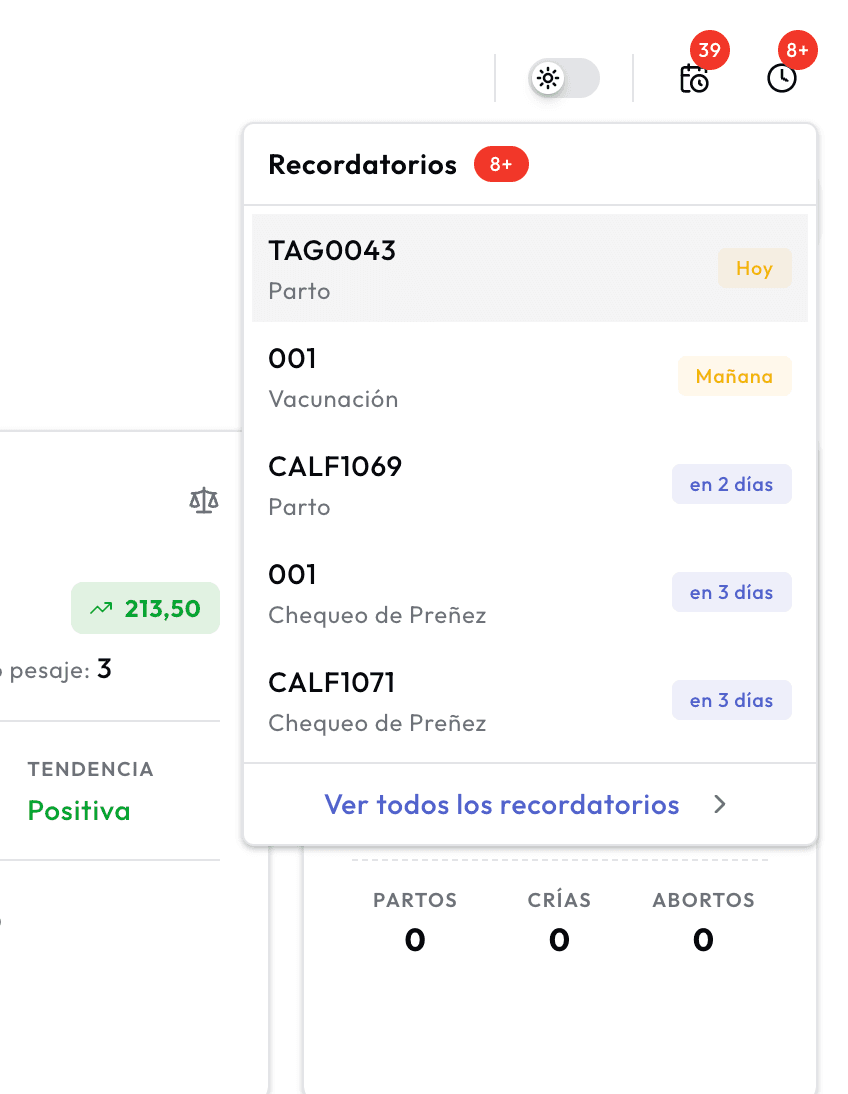This screenshot has width=848, height=1094.
Task: Click the sun icon inside the theme switch
Action: pos(548,78)
